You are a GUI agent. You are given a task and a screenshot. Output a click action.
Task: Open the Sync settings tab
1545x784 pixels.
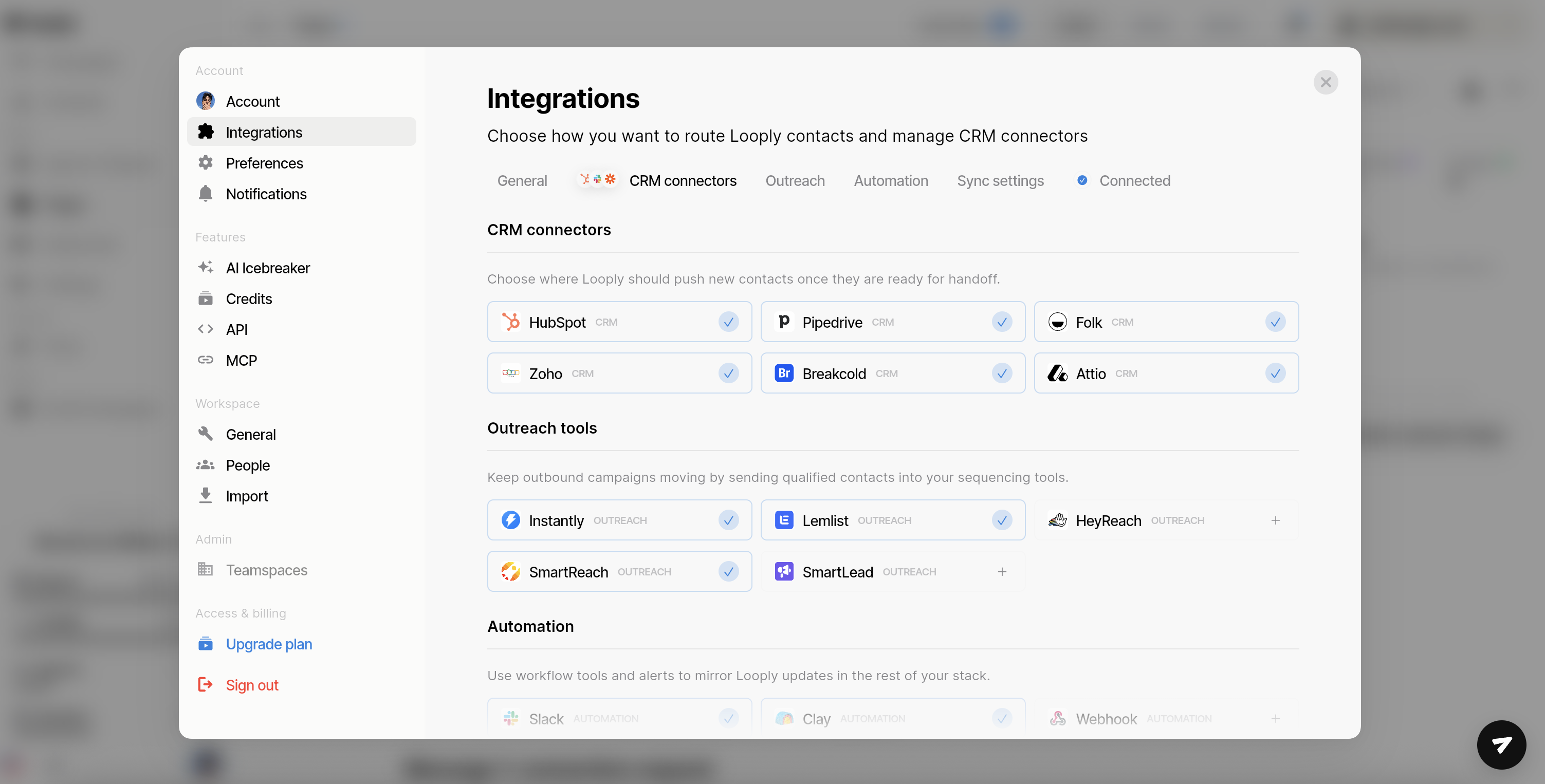(x=1000, y=180)
